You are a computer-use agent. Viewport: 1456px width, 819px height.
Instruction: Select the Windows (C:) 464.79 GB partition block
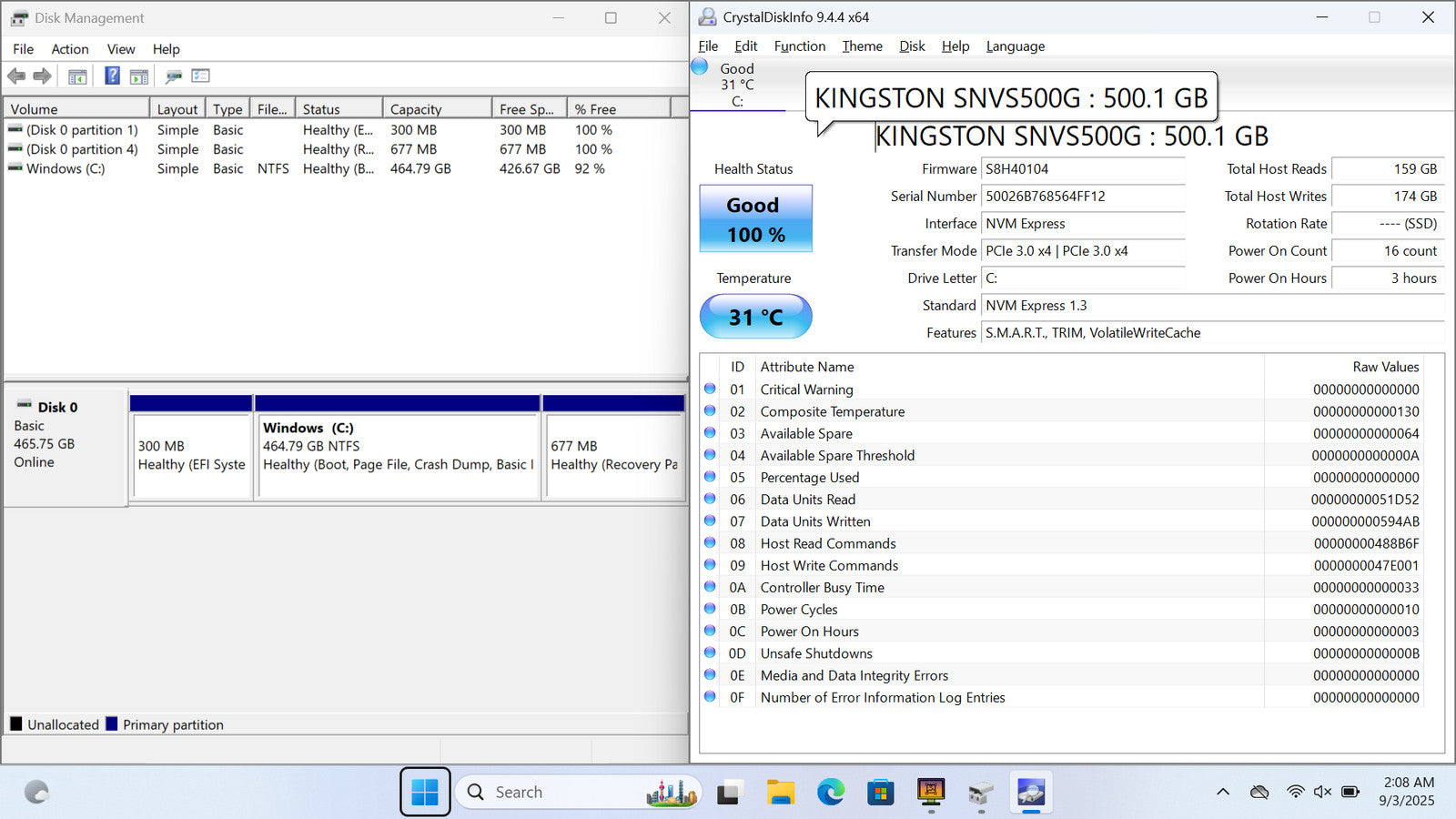(398, 448)
